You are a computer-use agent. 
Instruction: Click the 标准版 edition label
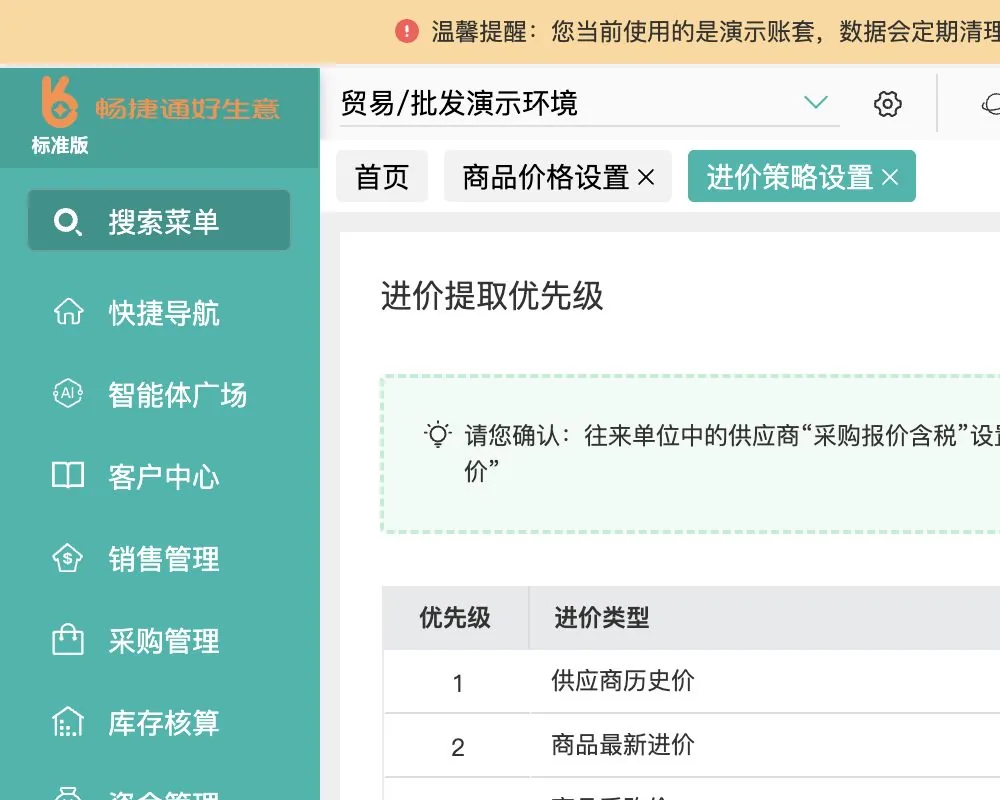coord(60,145)
